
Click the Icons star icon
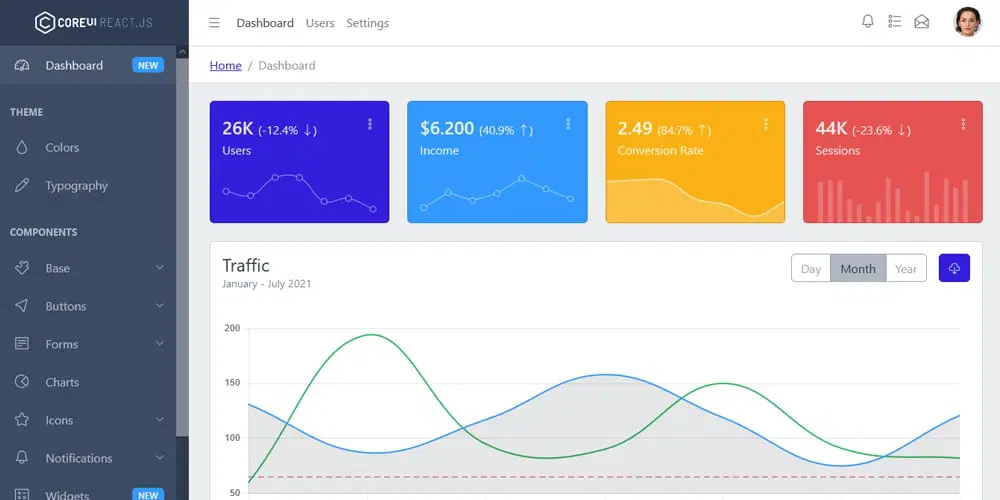[x=22, y=420]
